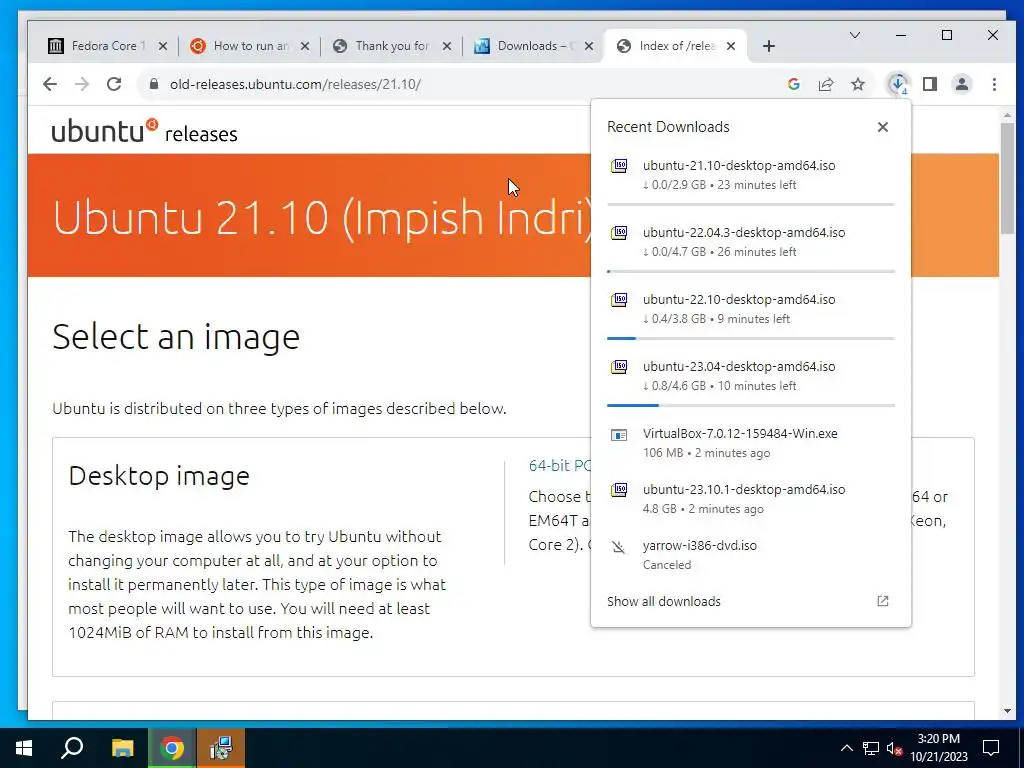Click ISO icon of ubuntu-21.10 download

point(619,166)
